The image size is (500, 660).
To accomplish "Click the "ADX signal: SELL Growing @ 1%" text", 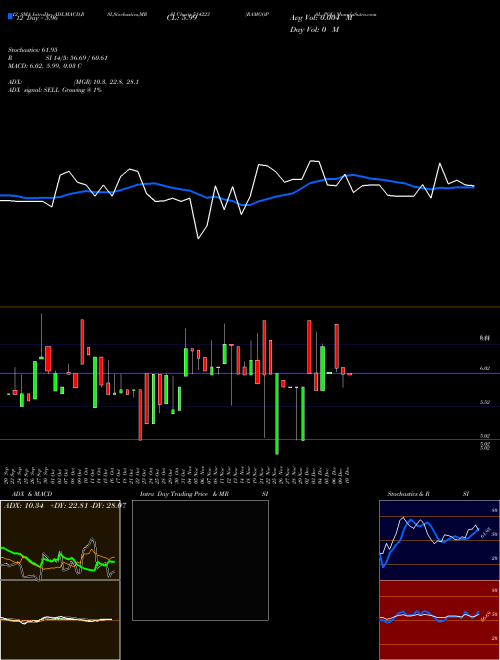I will (x=55, y=90).
